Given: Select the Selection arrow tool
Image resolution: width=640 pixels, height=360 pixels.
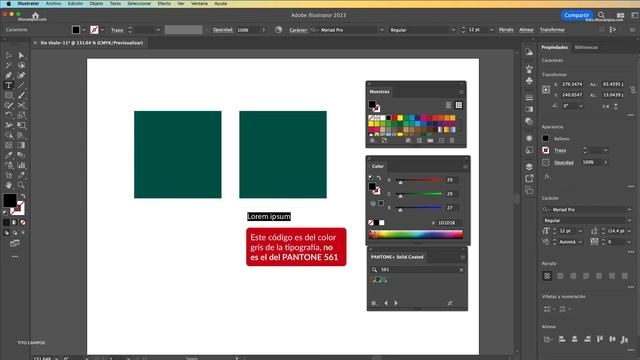Looking at the screenshot, I should pos(9,55).
